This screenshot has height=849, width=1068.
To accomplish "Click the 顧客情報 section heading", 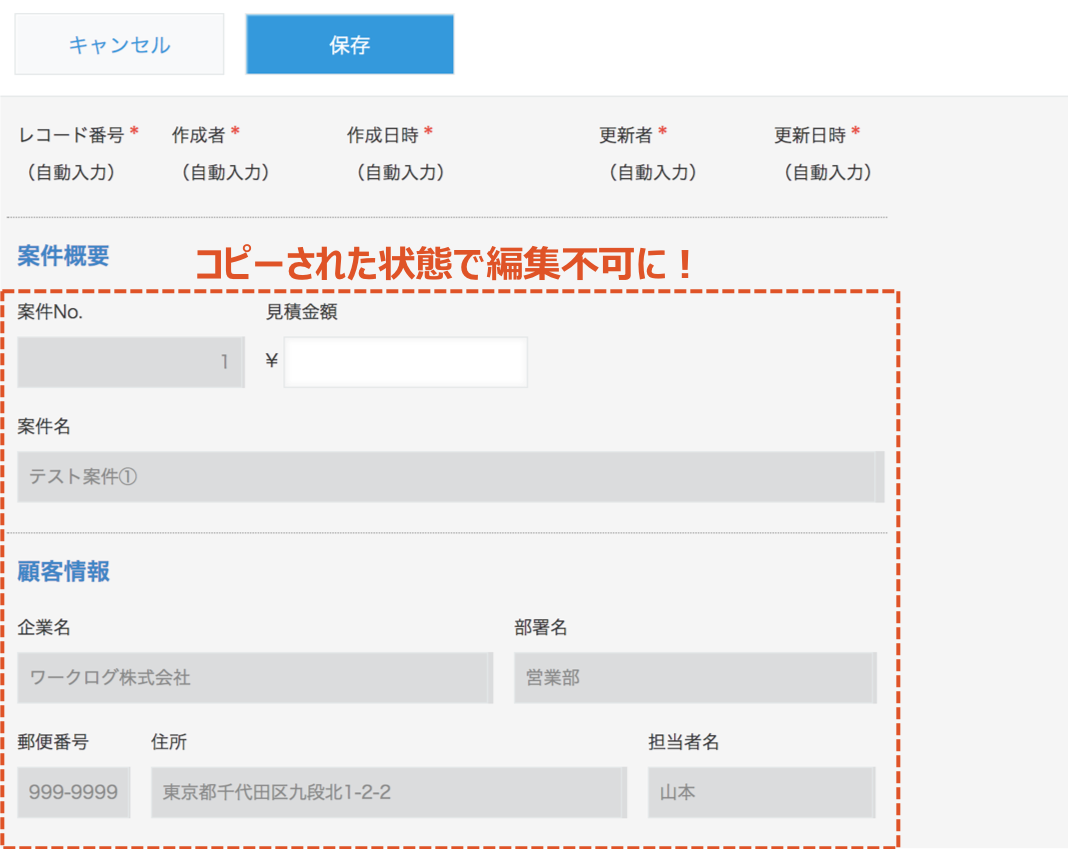I will [x=63, y=572].
